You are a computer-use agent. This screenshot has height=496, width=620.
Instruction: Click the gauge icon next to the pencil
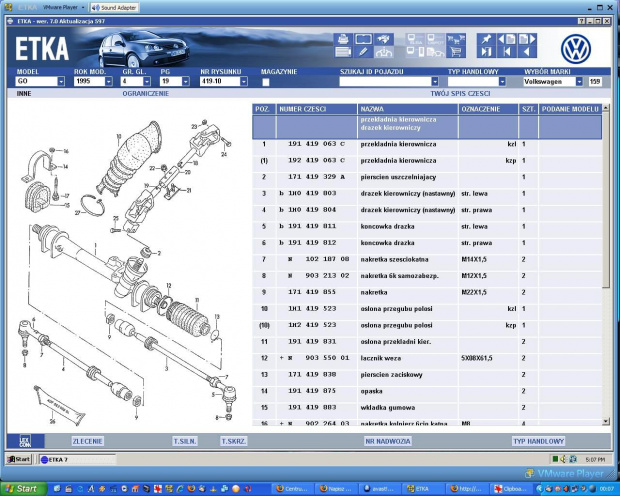pos(383,52)
